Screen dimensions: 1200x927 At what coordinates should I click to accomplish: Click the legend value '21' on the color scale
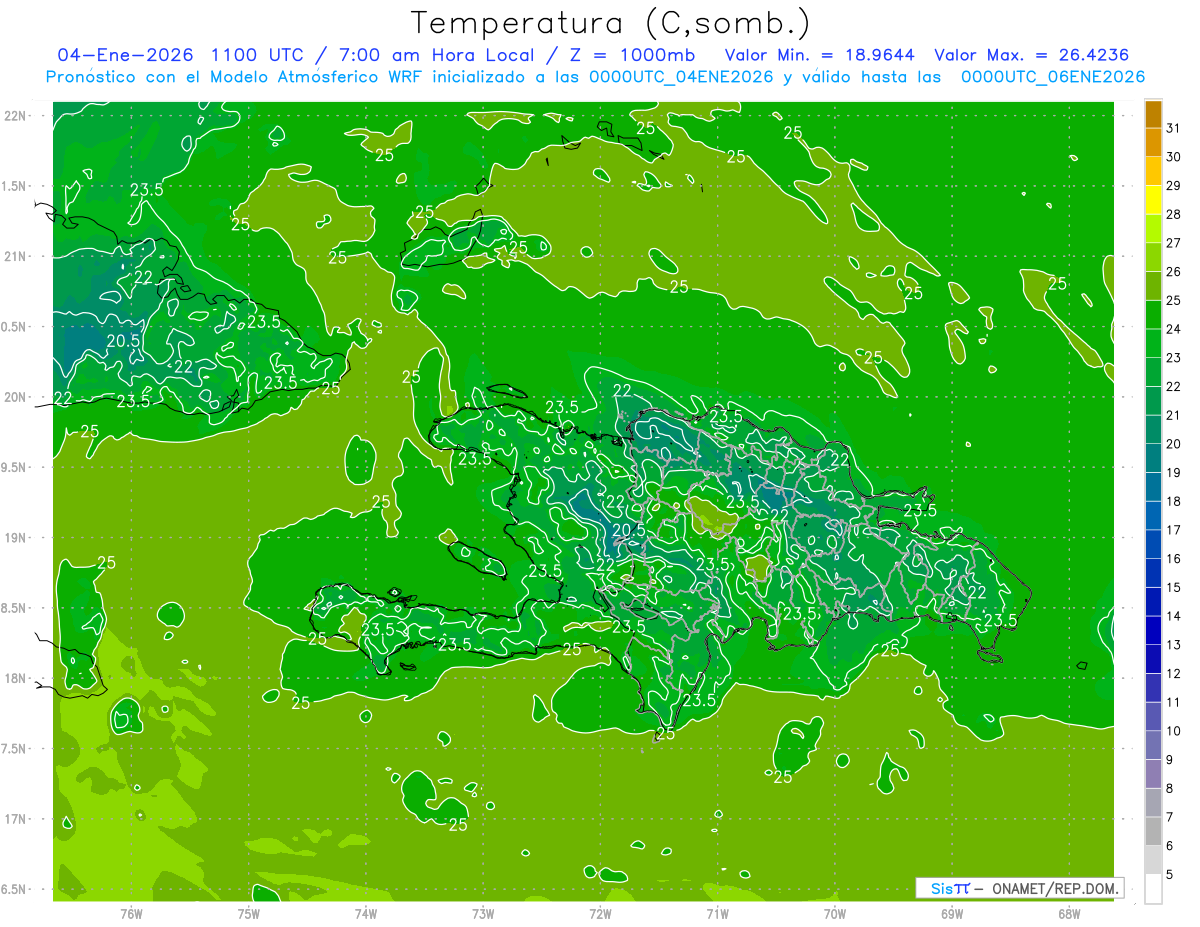(x=1173, y=415)
